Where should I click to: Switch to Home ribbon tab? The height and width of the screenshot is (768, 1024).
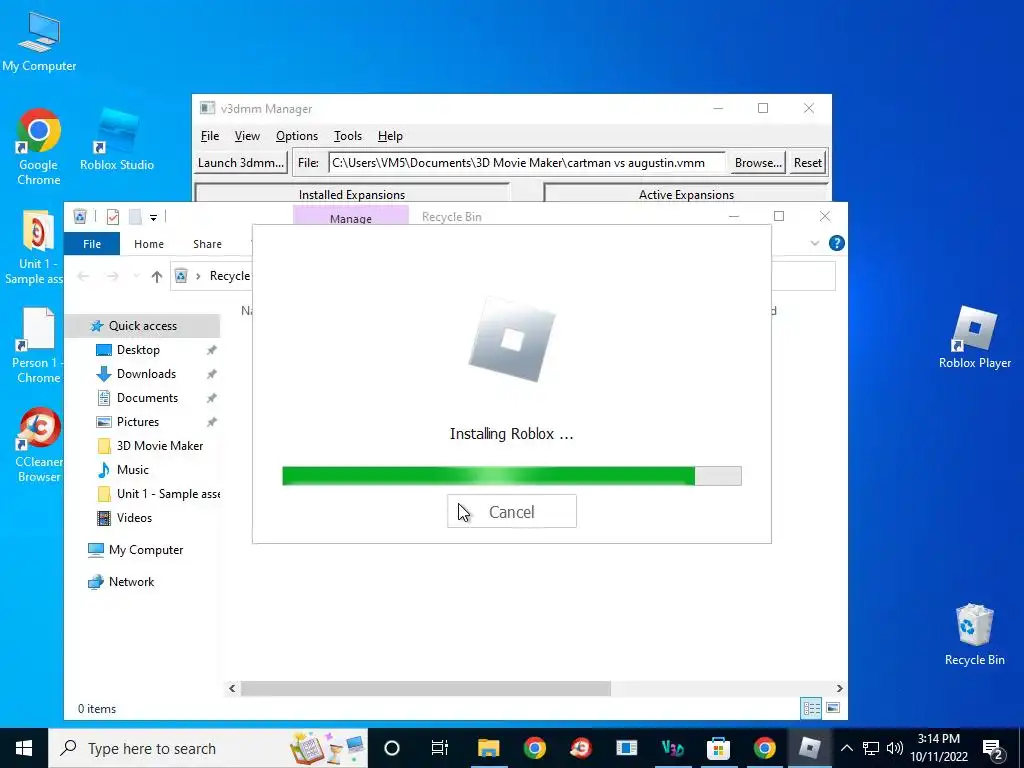[x=149, y=244]
